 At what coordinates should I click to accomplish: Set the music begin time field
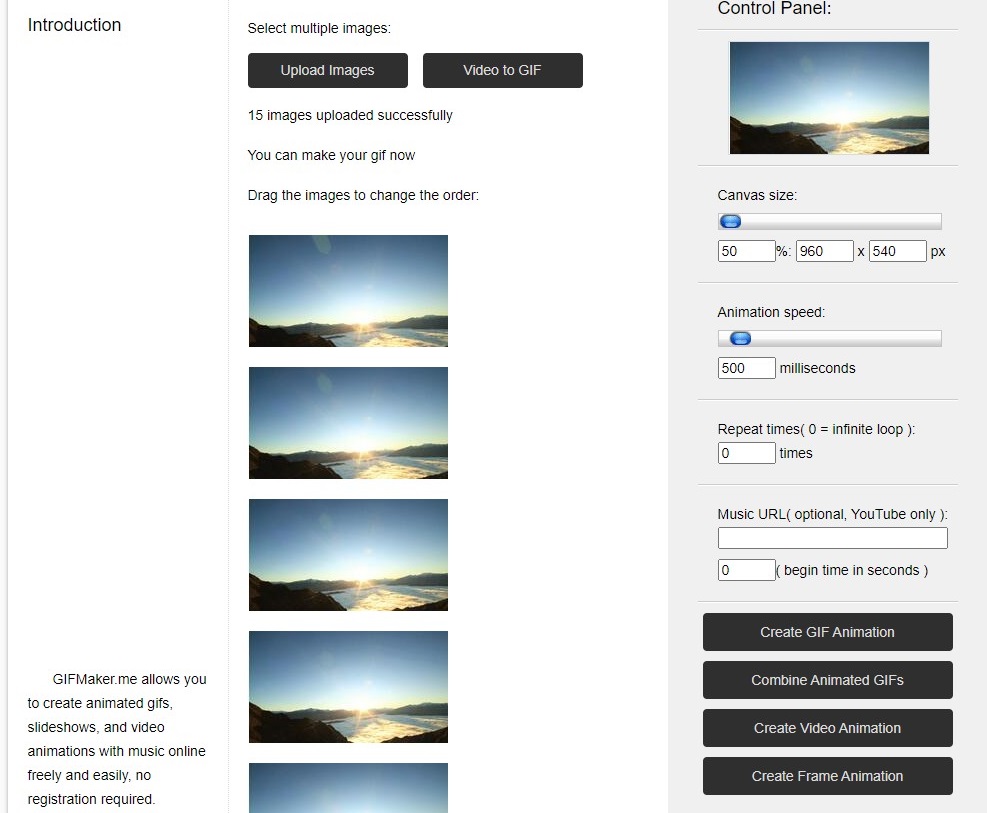(x=747, y=570)
